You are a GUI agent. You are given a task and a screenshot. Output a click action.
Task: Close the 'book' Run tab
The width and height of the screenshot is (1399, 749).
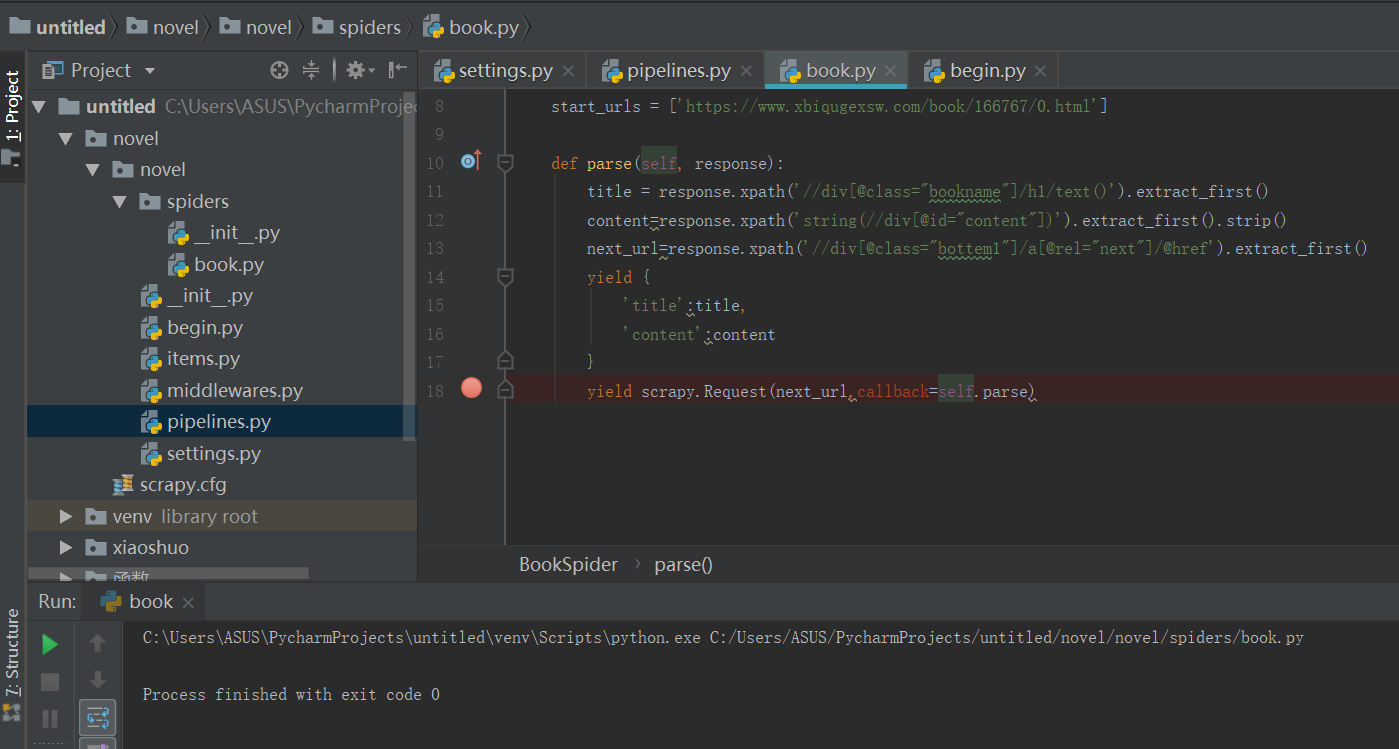click(188, 602)
